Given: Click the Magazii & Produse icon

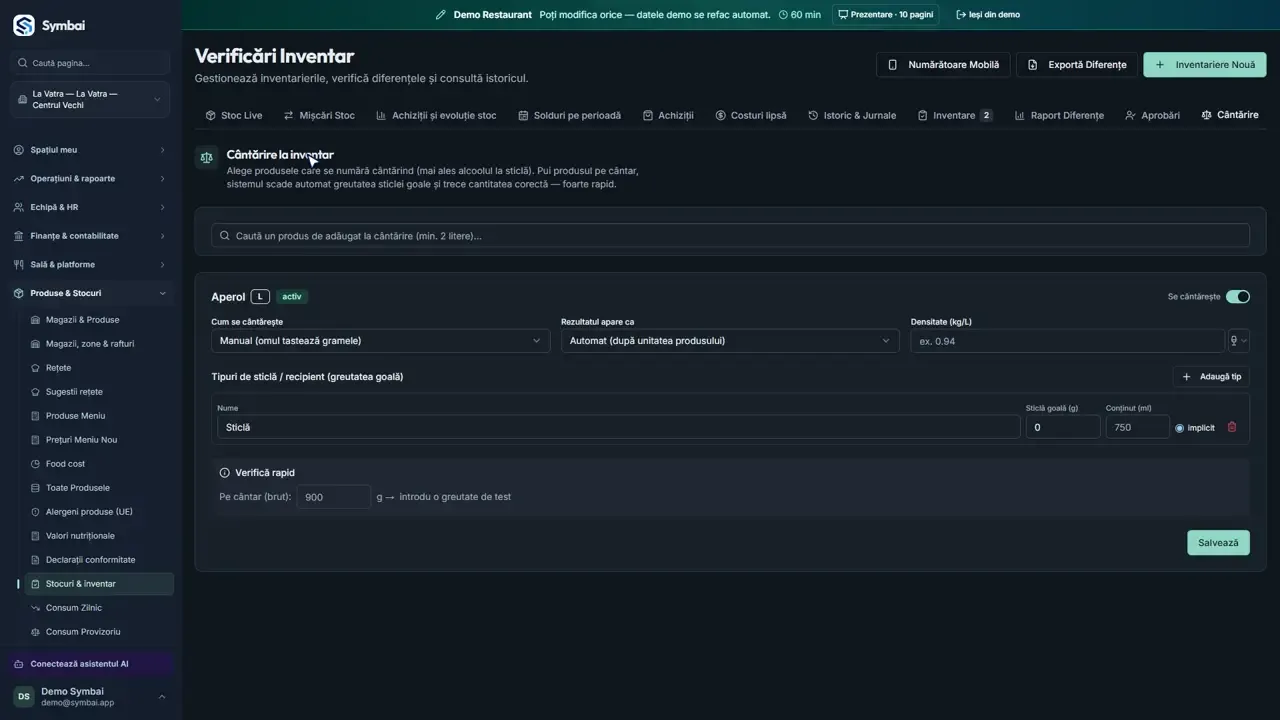Looking at the screenshot, I should [36, 320].
